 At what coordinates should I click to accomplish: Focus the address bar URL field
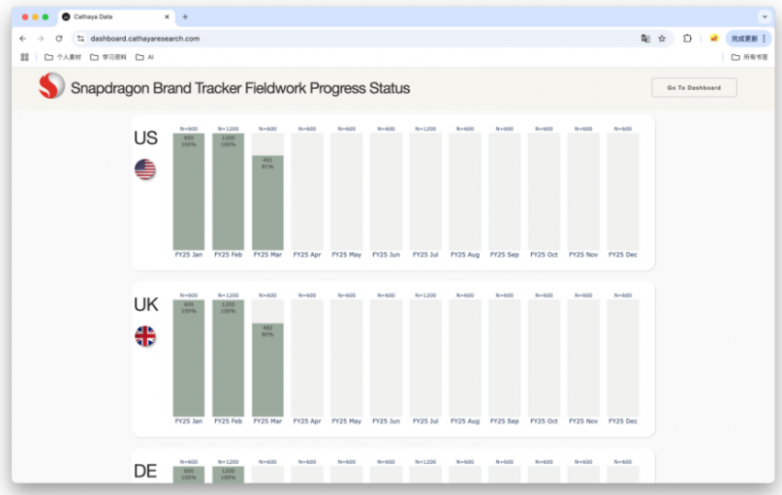(x=300, y=38)
